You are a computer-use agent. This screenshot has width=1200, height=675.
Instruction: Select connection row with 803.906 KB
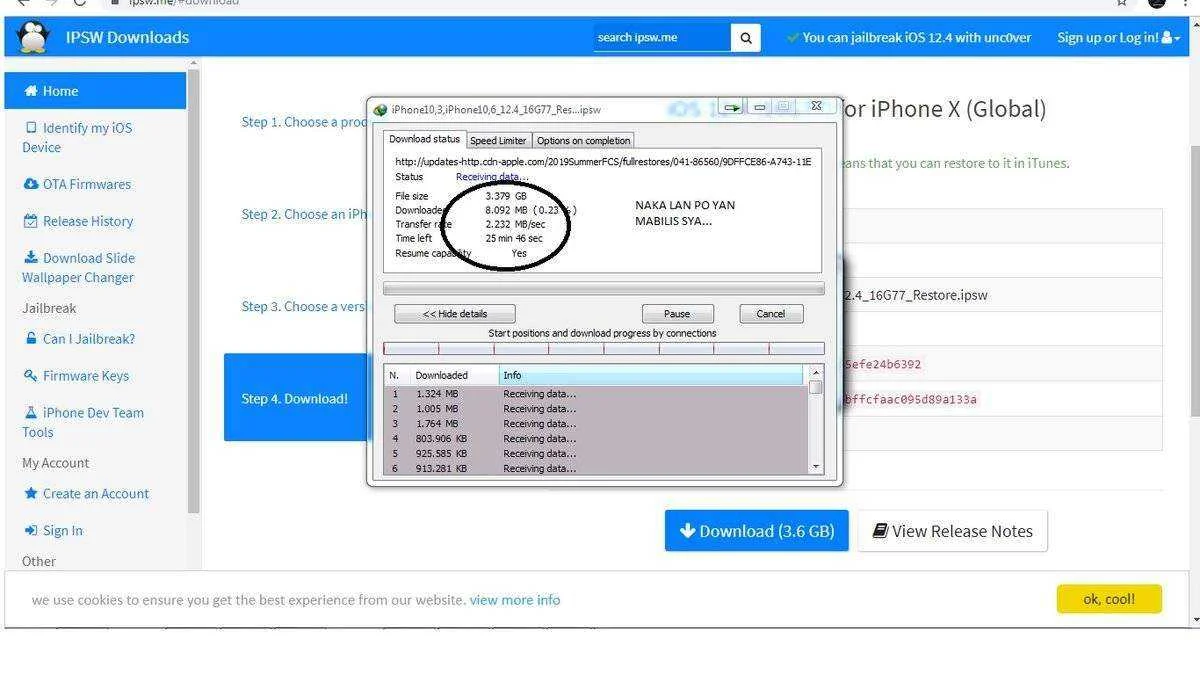[596, 439]
